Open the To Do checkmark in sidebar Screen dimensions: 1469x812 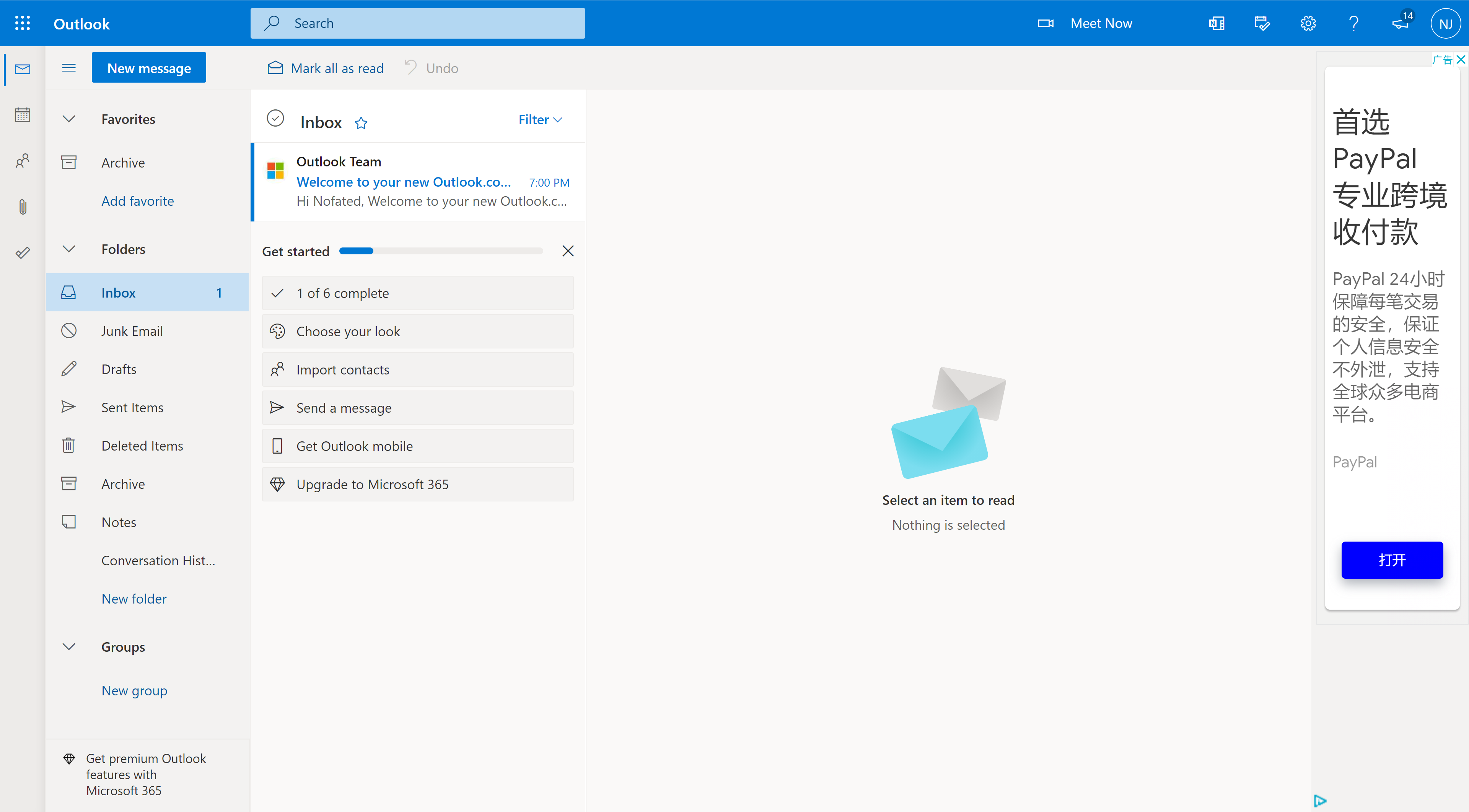tap(23, 252)
